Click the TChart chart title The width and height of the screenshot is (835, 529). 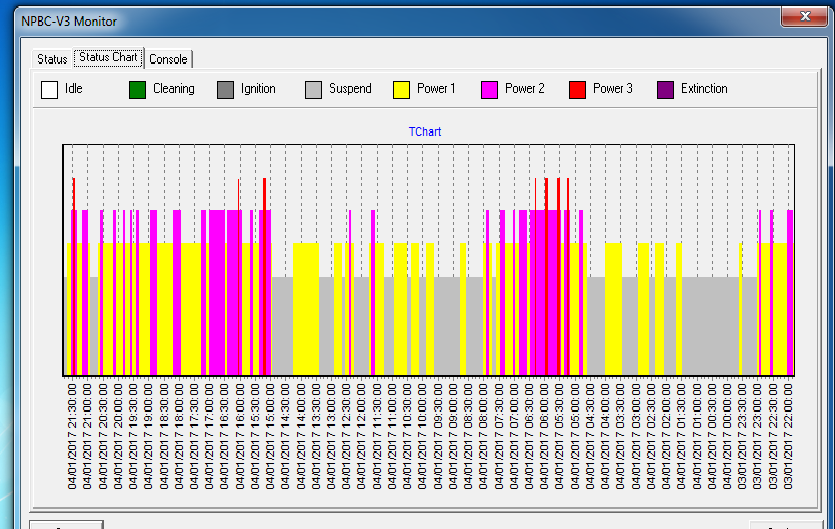pos(425,132)
